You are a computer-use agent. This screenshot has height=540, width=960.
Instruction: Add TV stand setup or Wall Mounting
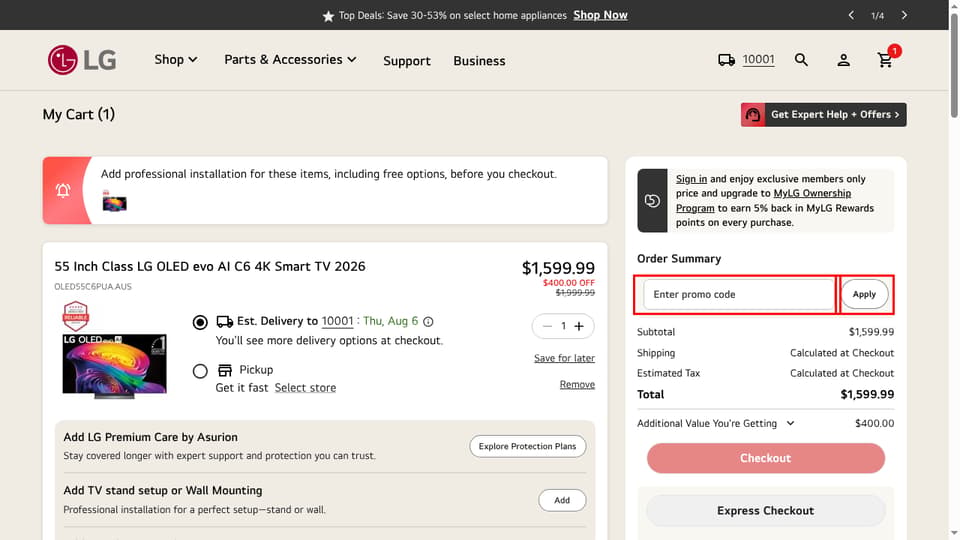coord(562,500)
